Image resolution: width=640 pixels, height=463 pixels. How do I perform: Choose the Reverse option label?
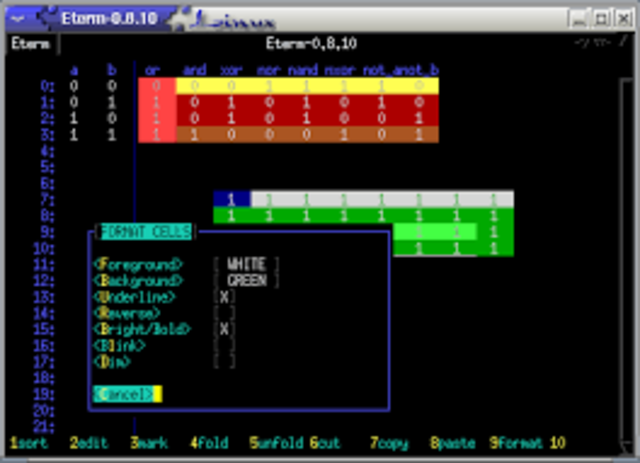127,313
